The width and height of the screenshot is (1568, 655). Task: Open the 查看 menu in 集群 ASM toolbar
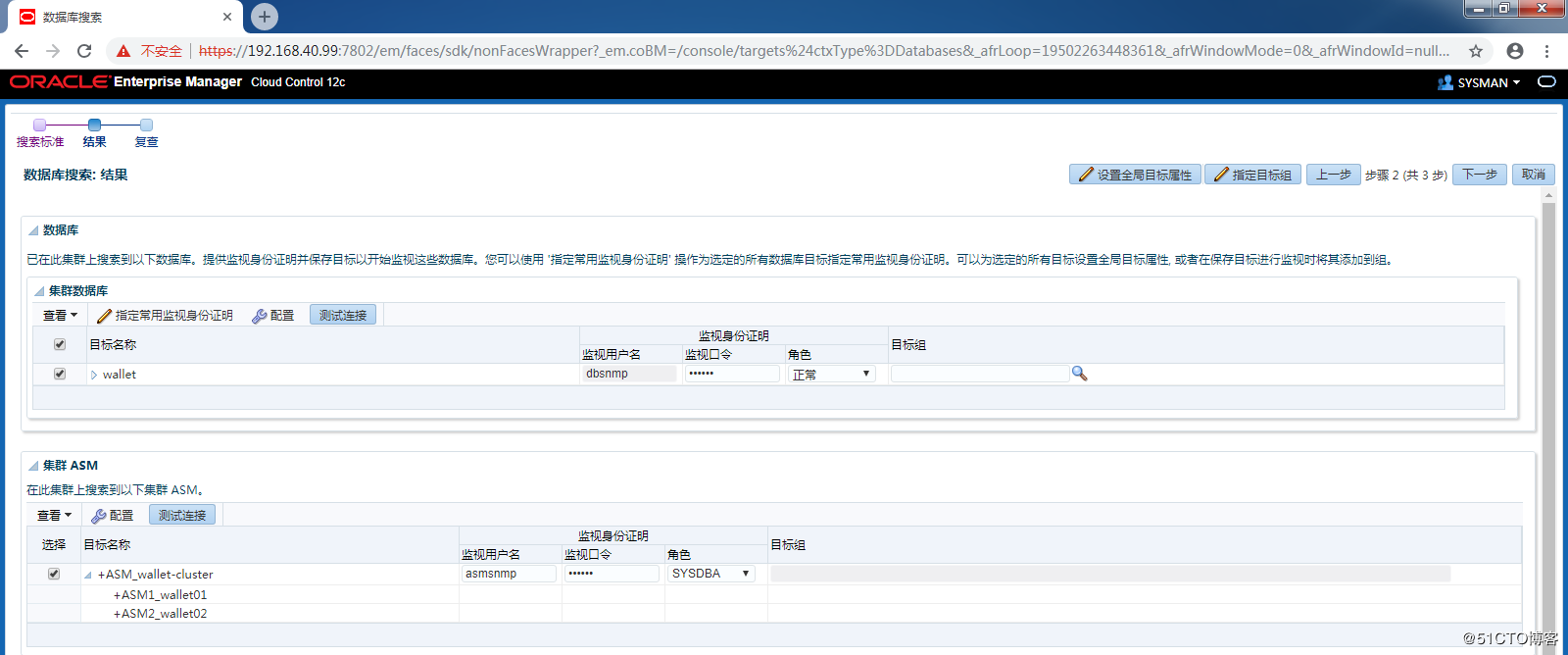tap(54, 515)
